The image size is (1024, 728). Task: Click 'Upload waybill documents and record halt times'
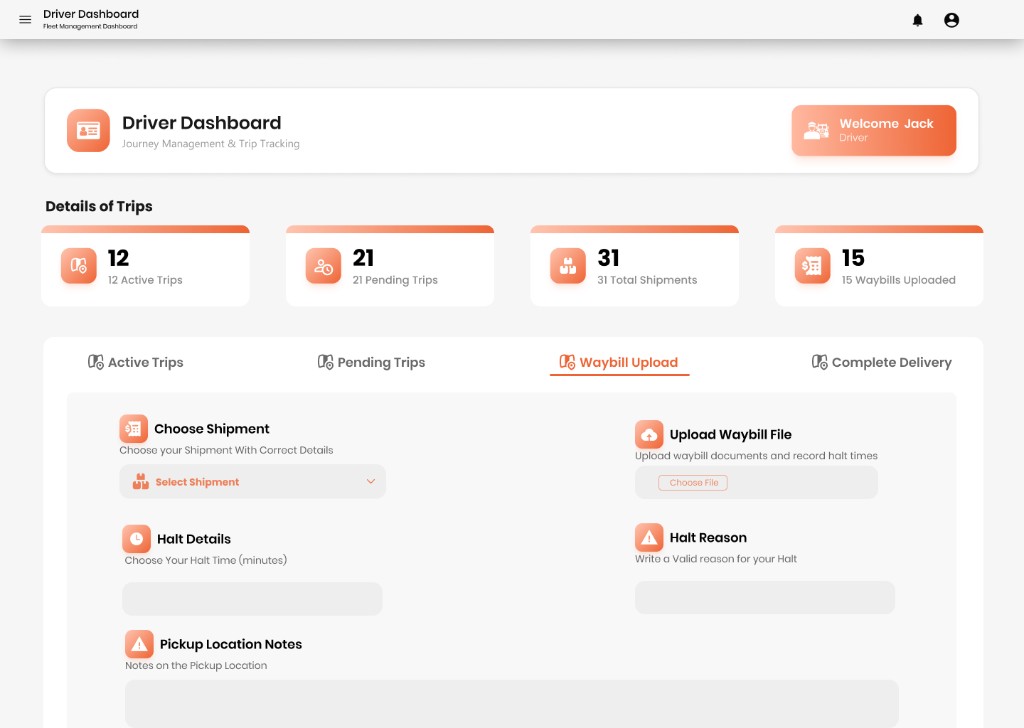pos(756,456)
